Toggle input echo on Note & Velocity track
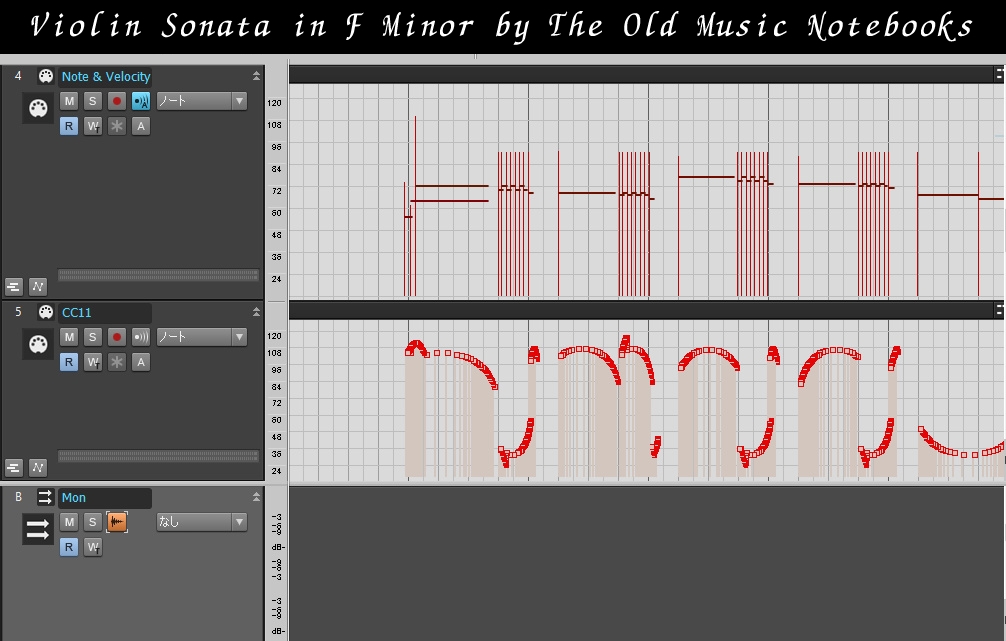The width and height of the screenshot is (1006, 641). (141, 101)
